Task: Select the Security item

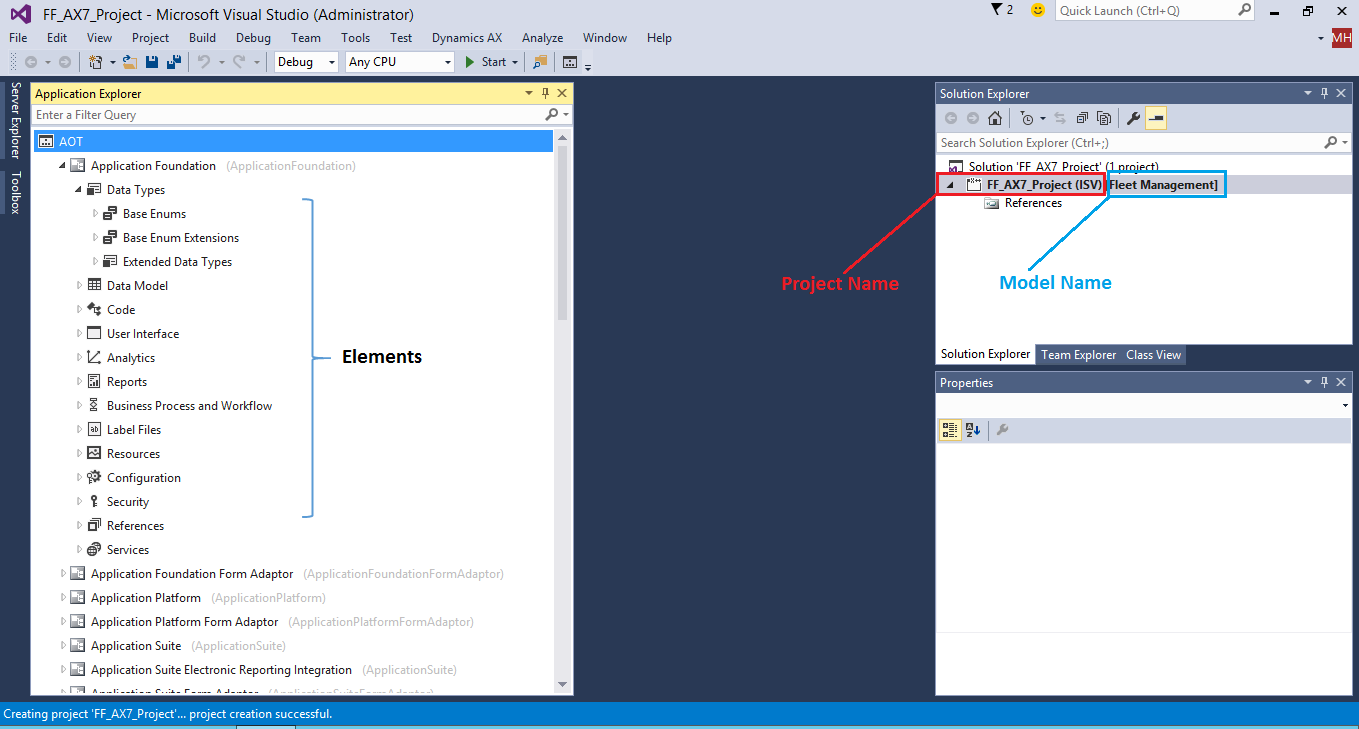Action: 128,502
